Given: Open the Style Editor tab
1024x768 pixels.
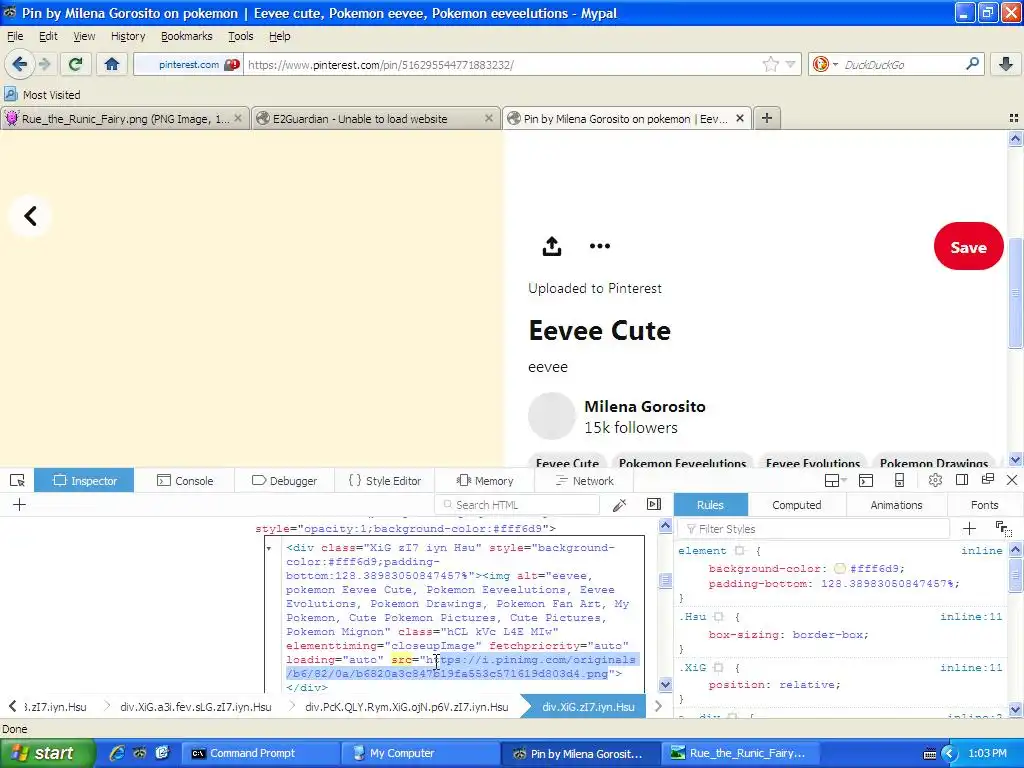Looking at the screenshot, I should coord(385,481).
